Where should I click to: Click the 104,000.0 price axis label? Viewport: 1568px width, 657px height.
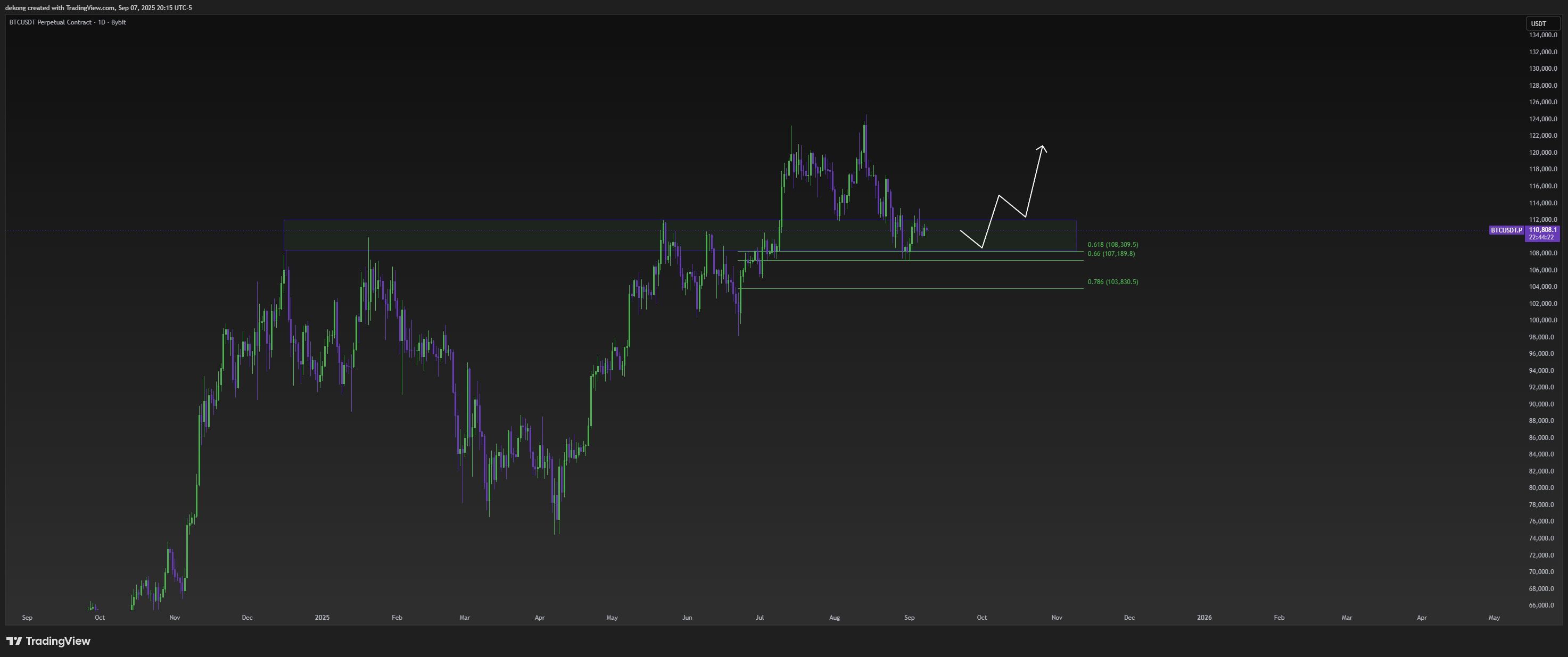click(x=1543, y=287)
